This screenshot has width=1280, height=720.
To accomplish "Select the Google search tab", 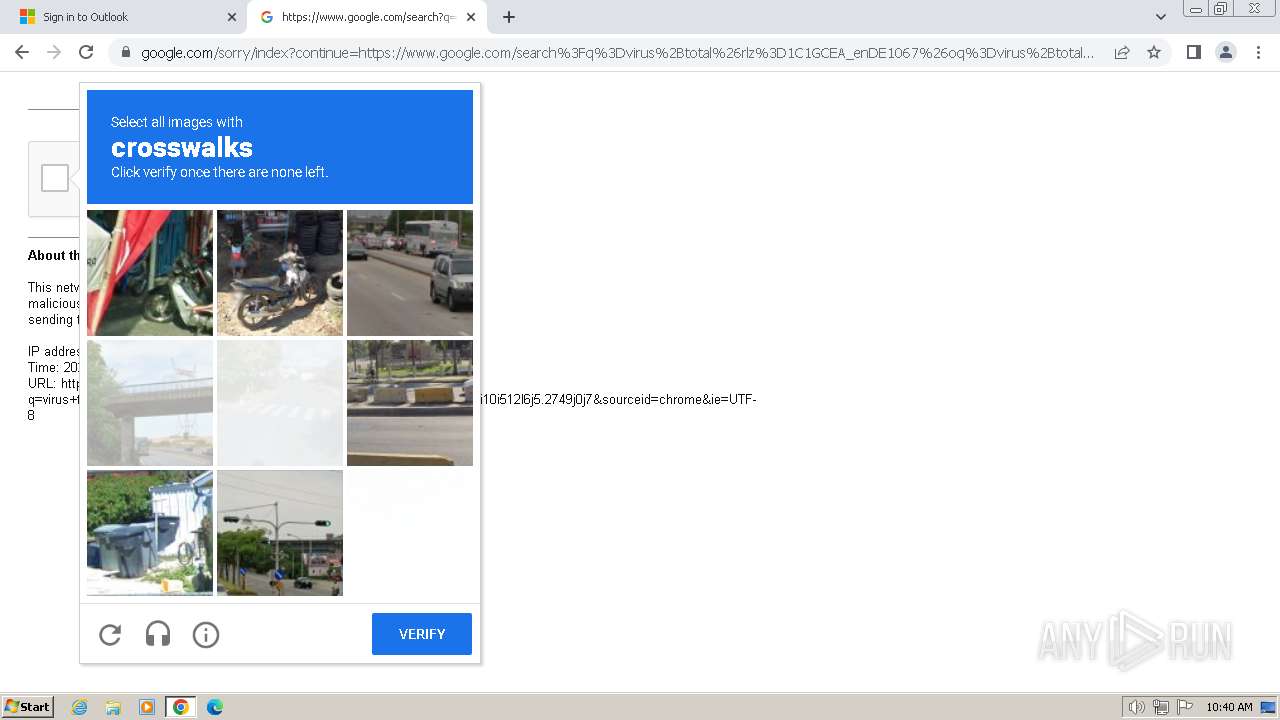I will coord(366,17).
